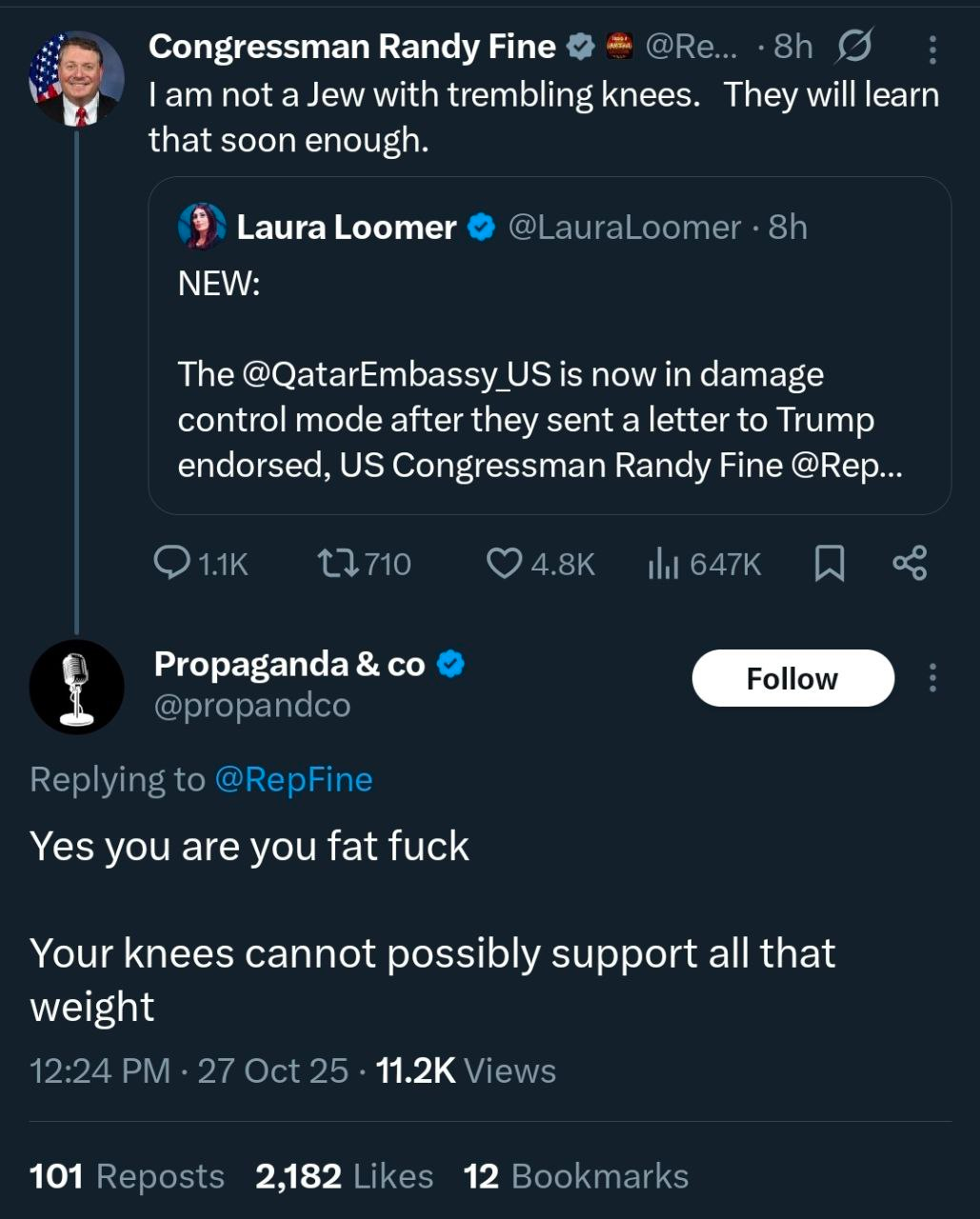This screenshot has height=1219, width=980.
Task: Open more options beside the Follow button
Action: tap(932, 678)
